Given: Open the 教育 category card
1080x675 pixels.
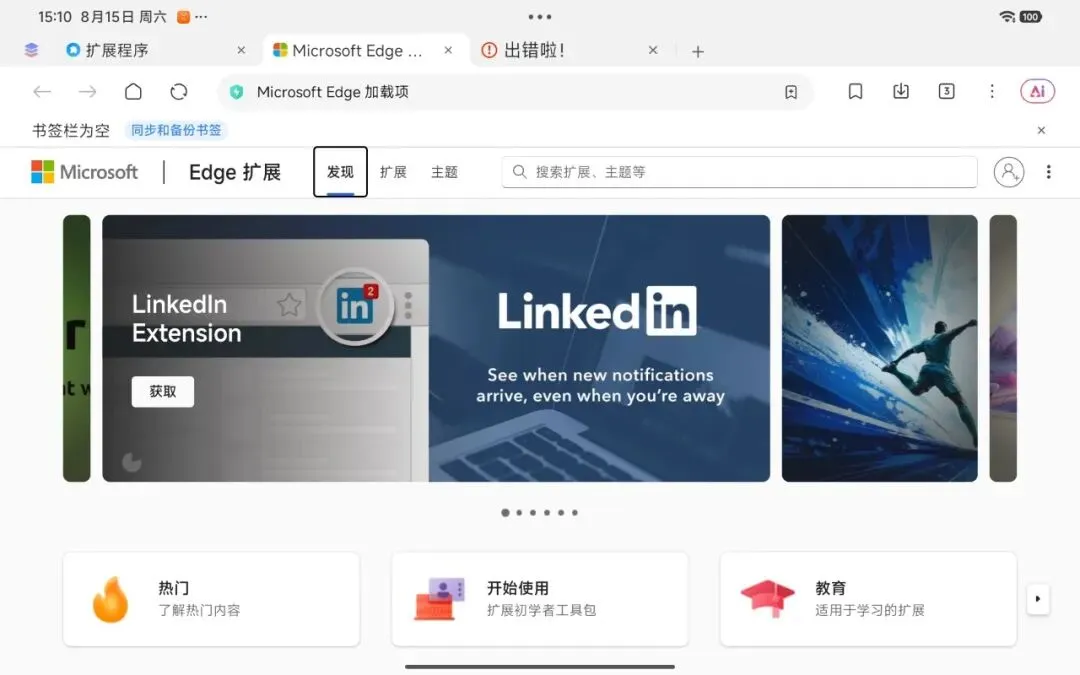Looking at the screenshot, I should click(869, 599).
